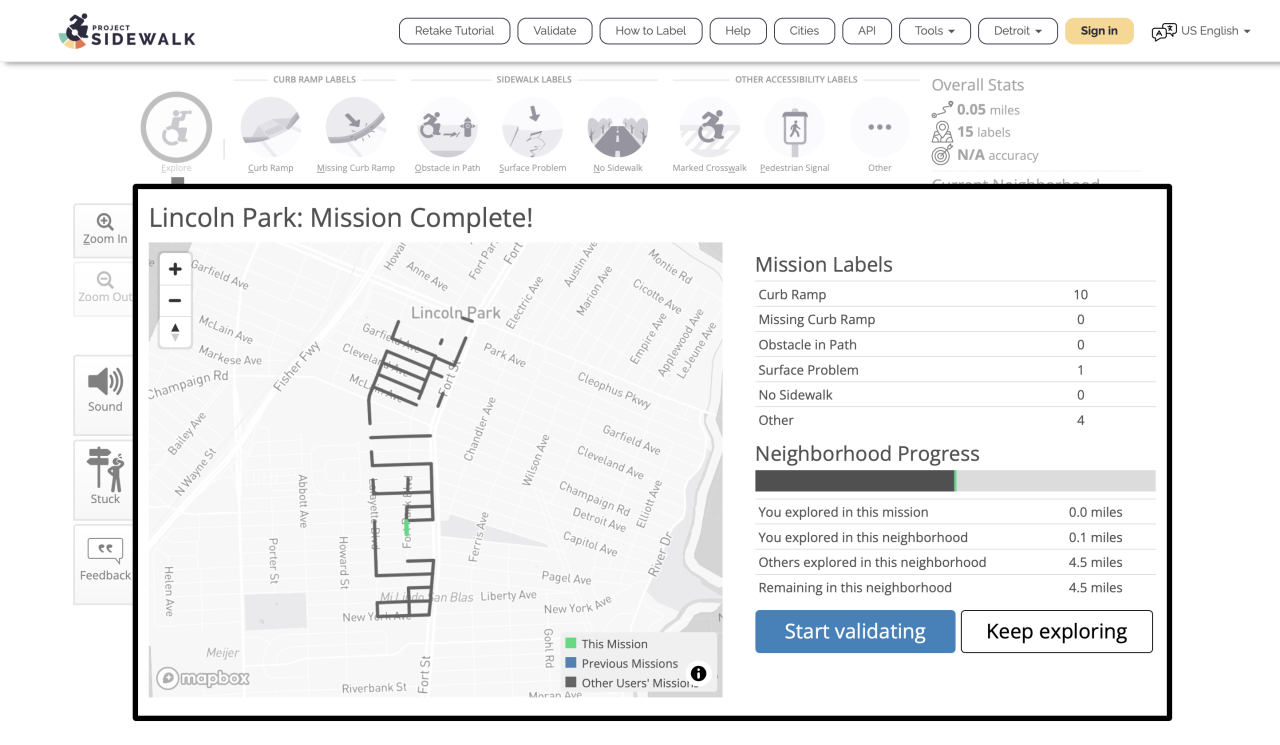The height and width of the screenshot is (745, 1280).
Task: Open the US English language dropdown
Action: [x=1216, y=31]
